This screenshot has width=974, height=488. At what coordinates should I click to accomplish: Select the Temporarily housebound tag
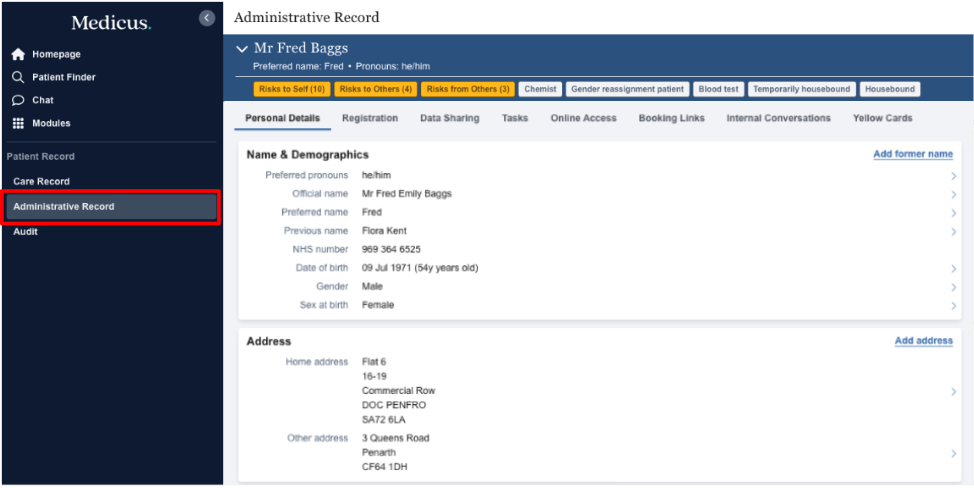point(801,89)
